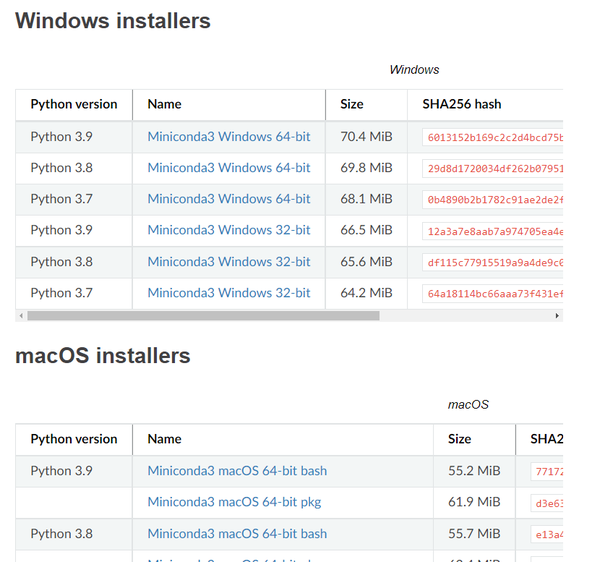Image resolution: width=600 pixels, height=562 pixels.
Task: Select the macOS hash starting with d3e6
Action: 547,503
